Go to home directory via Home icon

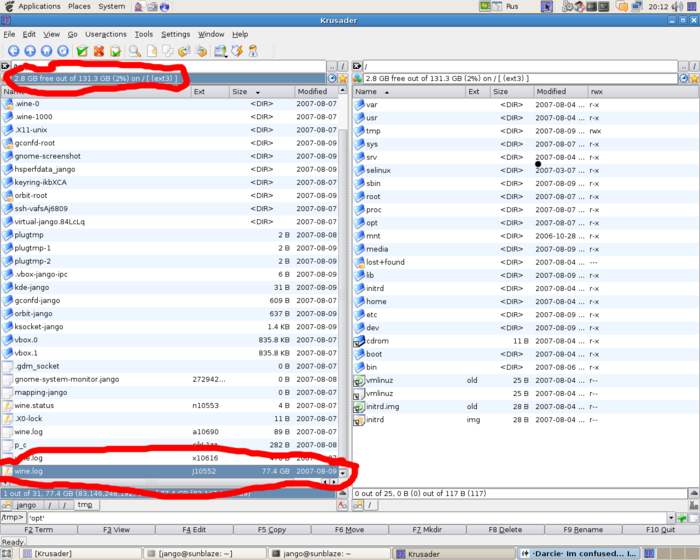(x=46, y=51)
